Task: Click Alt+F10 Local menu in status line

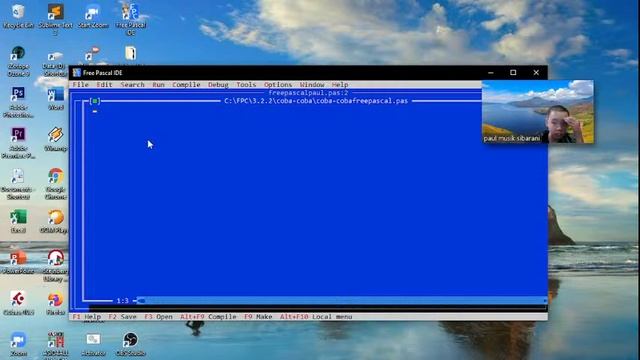Action: pyautogui.click(x=316, y=316)
